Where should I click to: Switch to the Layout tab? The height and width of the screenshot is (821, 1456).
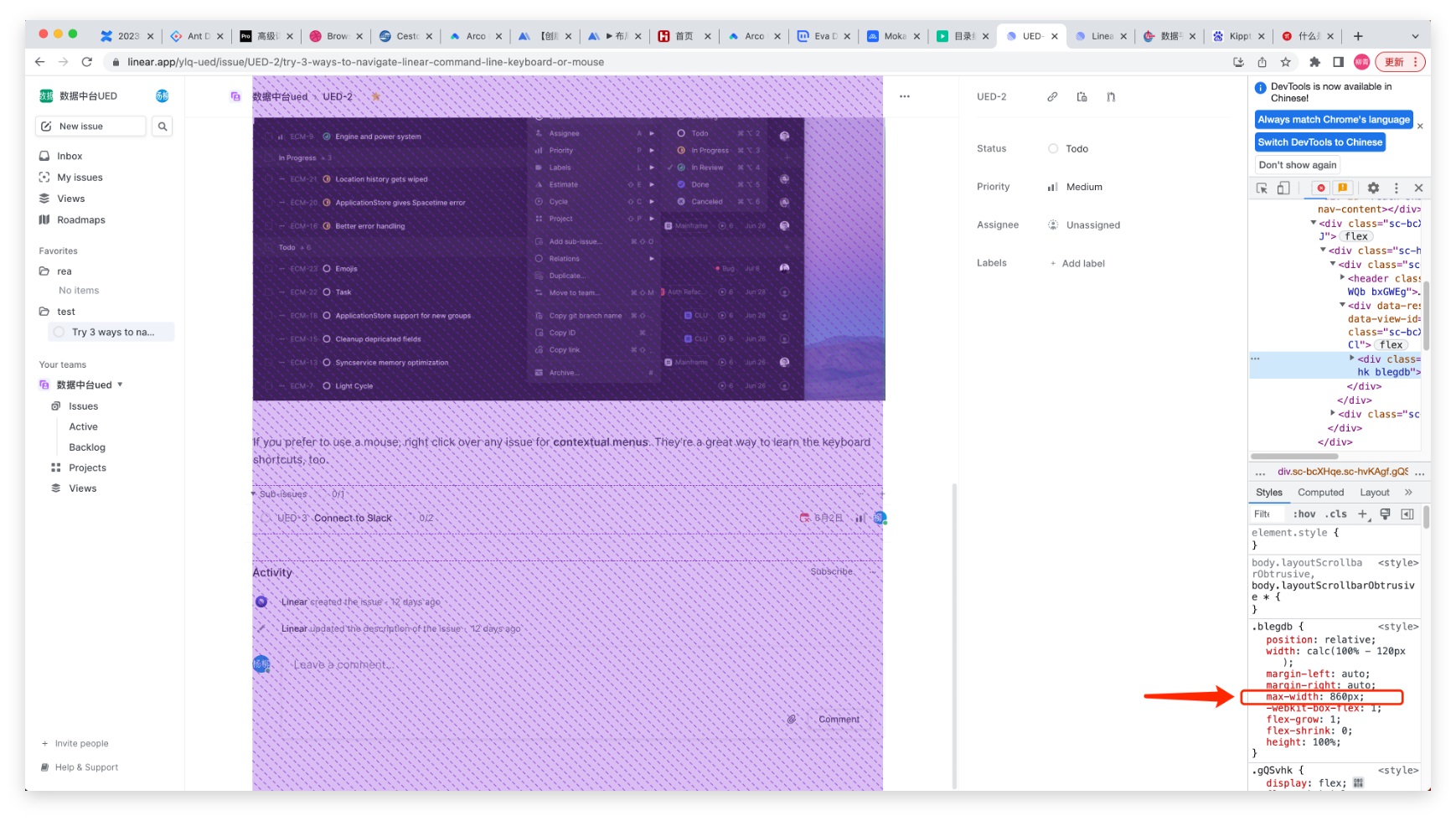click(1374, 493)
